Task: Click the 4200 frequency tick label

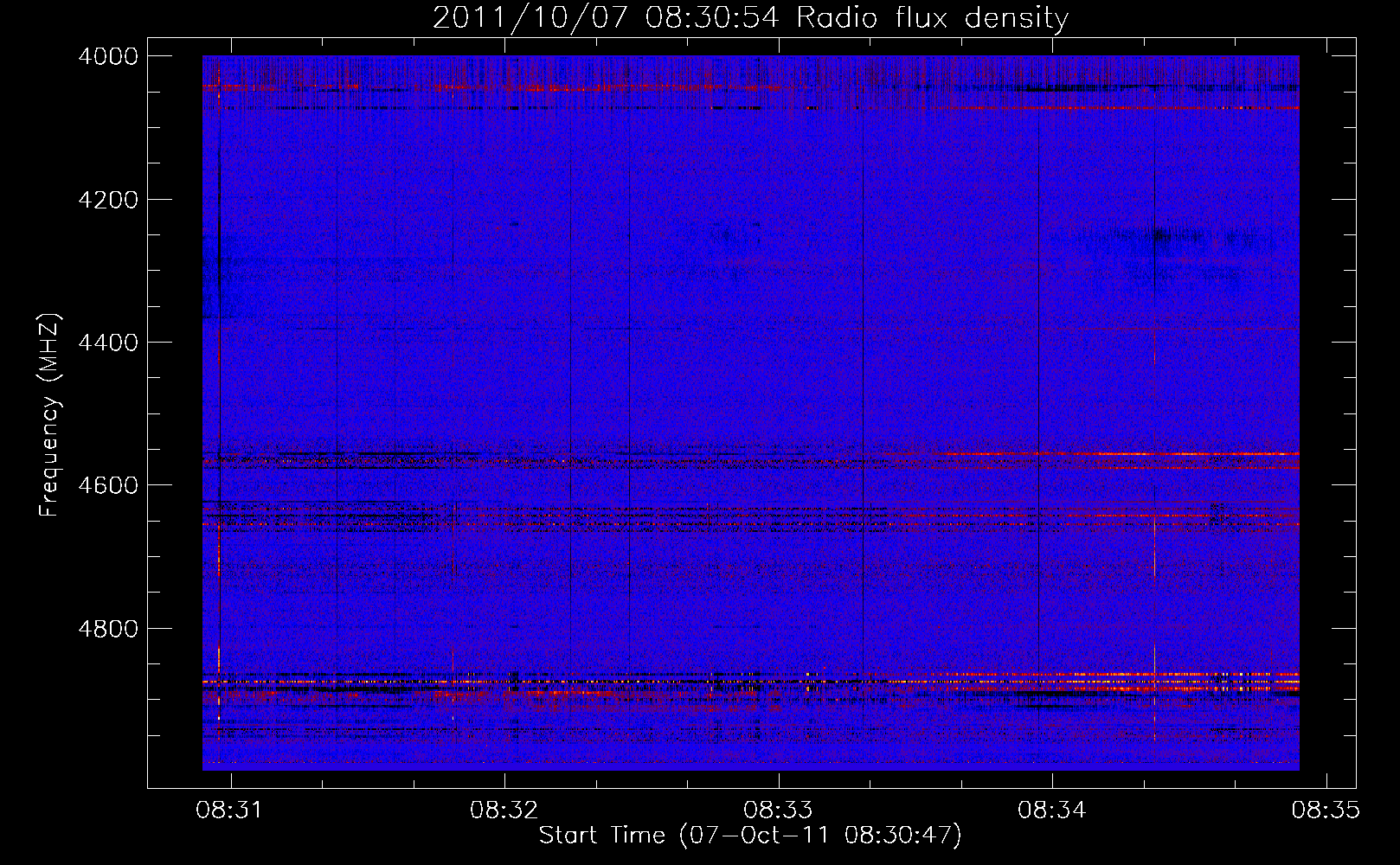Action: coord(108,200)
